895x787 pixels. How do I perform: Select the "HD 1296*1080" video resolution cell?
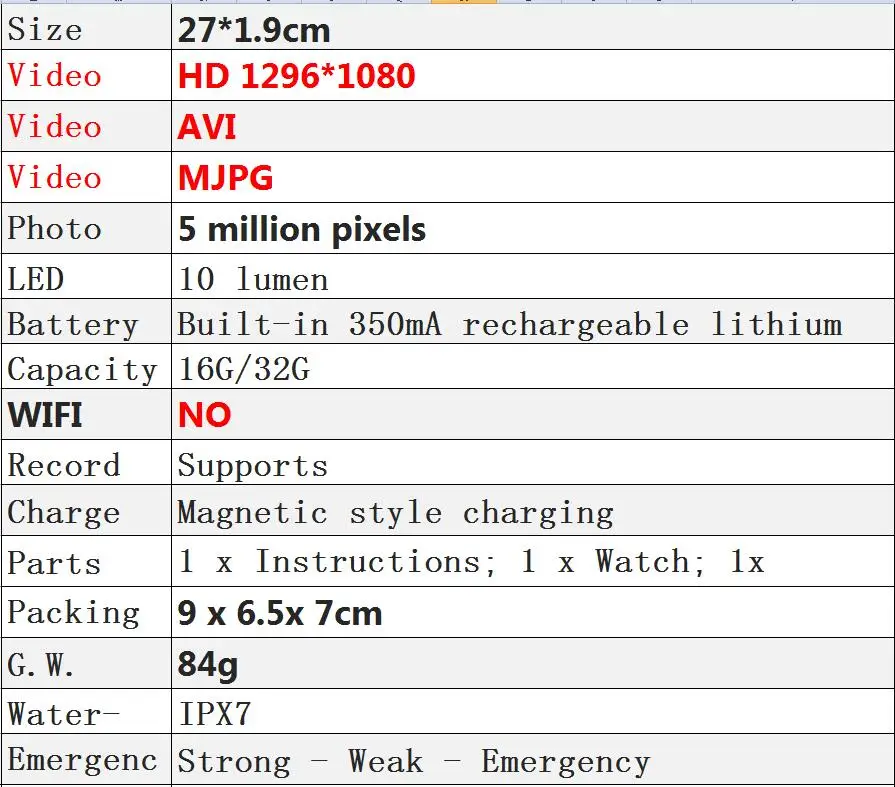(x=533, y=75)
